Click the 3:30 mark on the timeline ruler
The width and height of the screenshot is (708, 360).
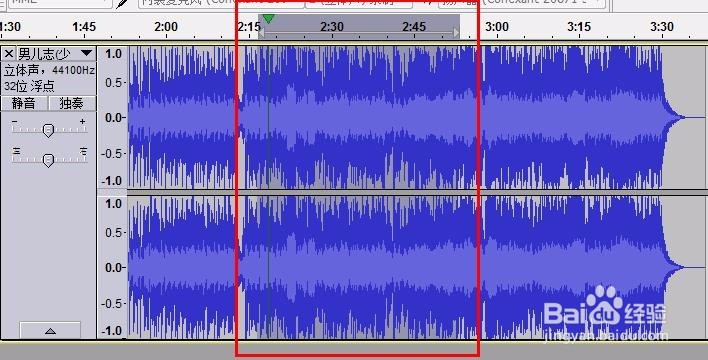click(x=662, y=27)
